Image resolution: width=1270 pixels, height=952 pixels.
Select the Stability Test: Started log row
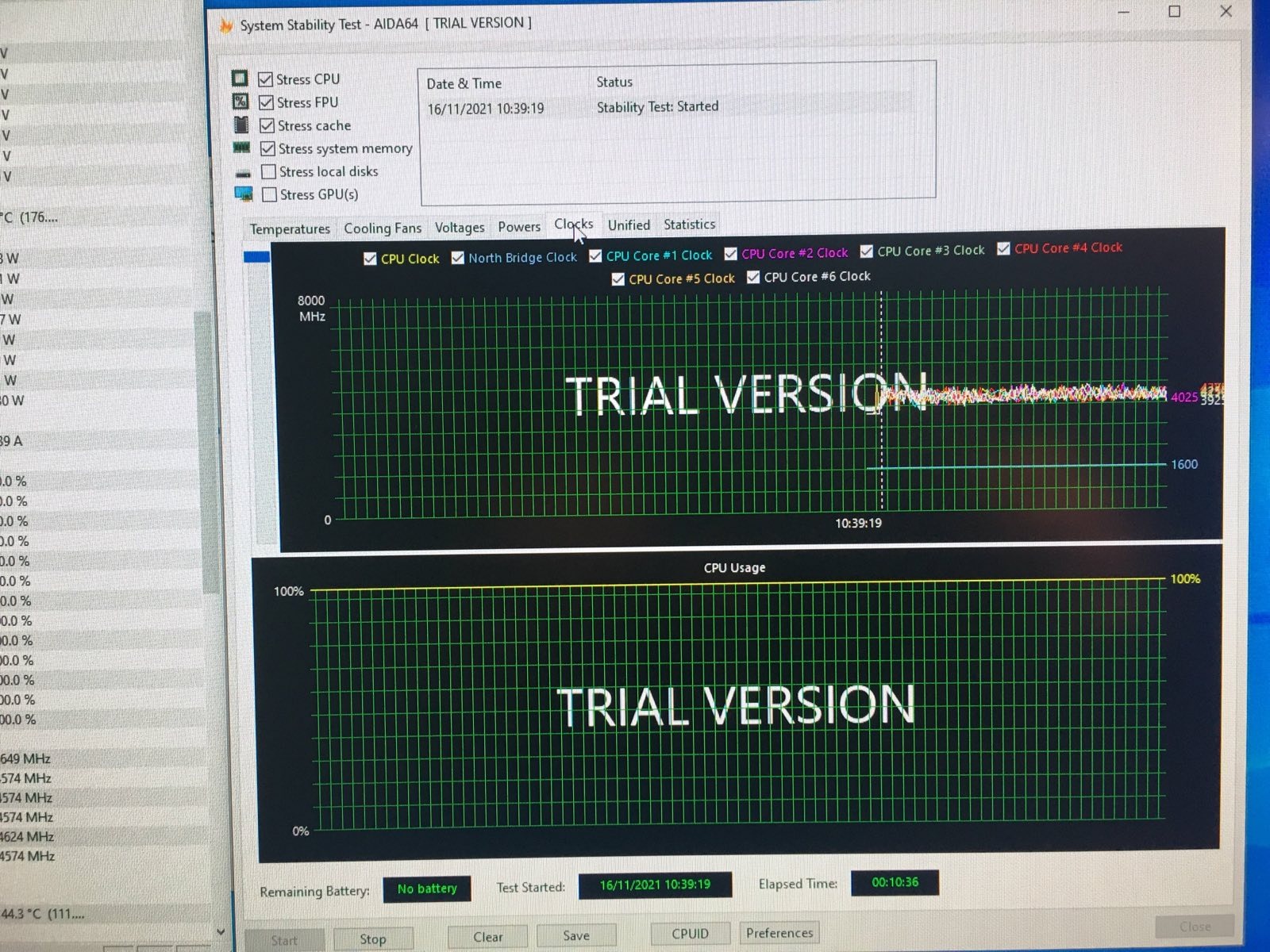click(x=657, y=106)
